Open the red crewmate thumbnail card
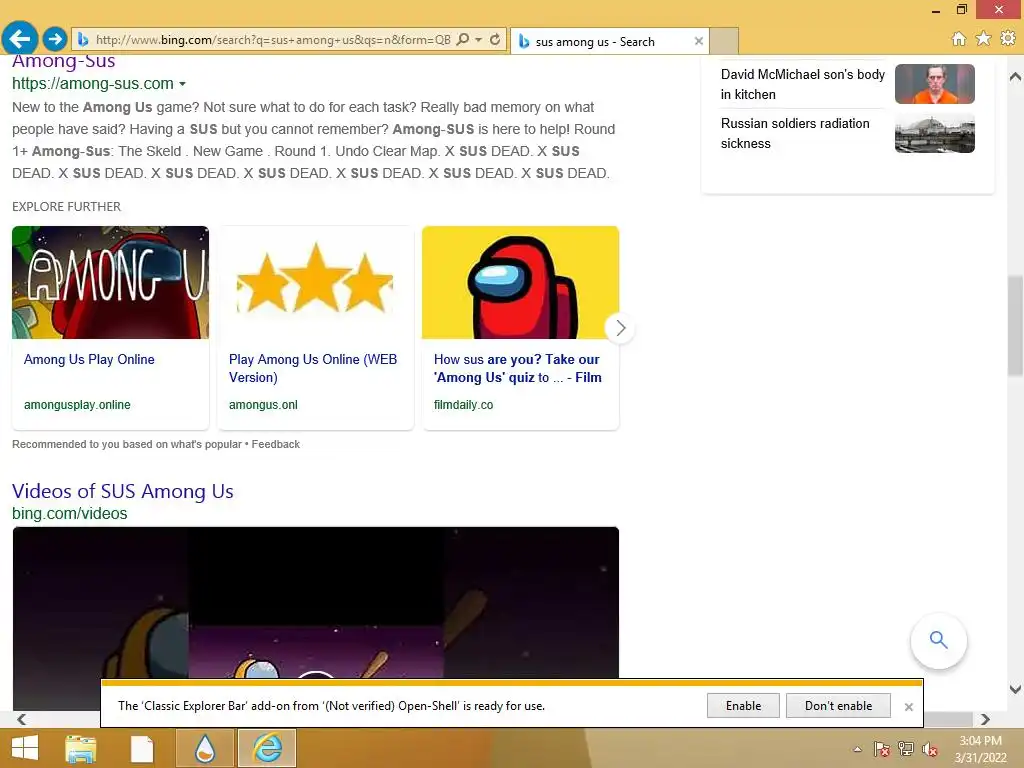1024x768 pixels. pyautogui.click(x=520, y=282)
